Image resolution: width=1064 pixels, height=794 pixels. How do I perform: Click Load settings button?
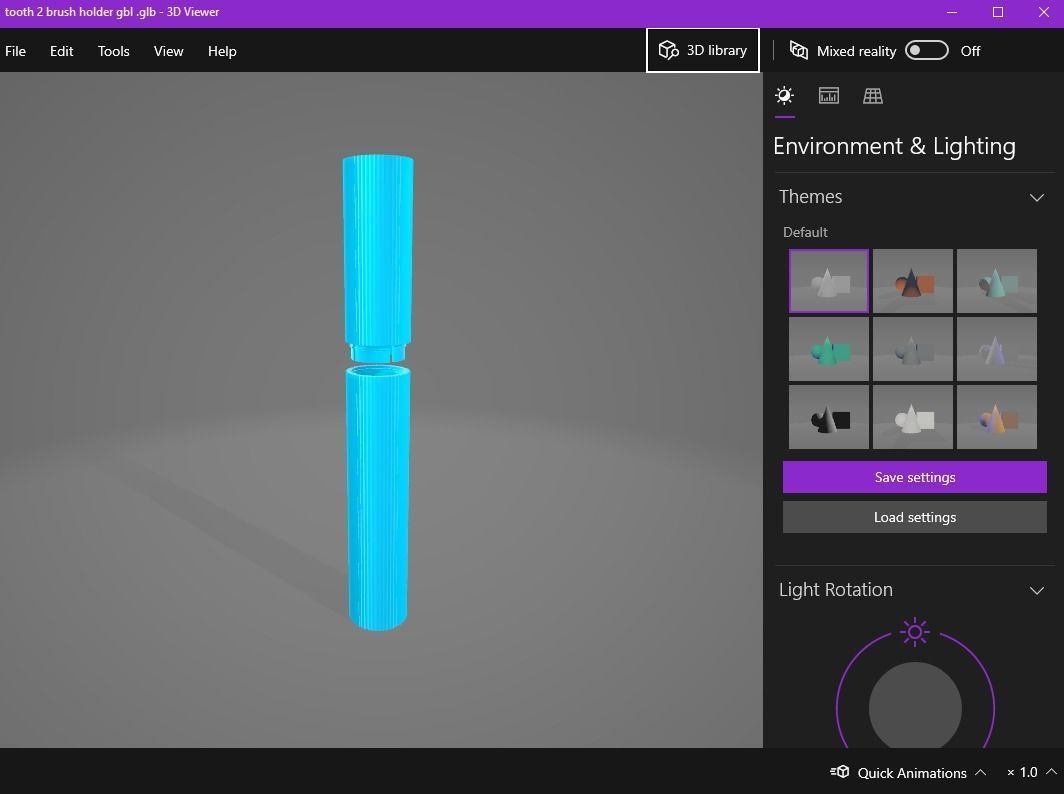pyautogui.click(x=915, y=517)
